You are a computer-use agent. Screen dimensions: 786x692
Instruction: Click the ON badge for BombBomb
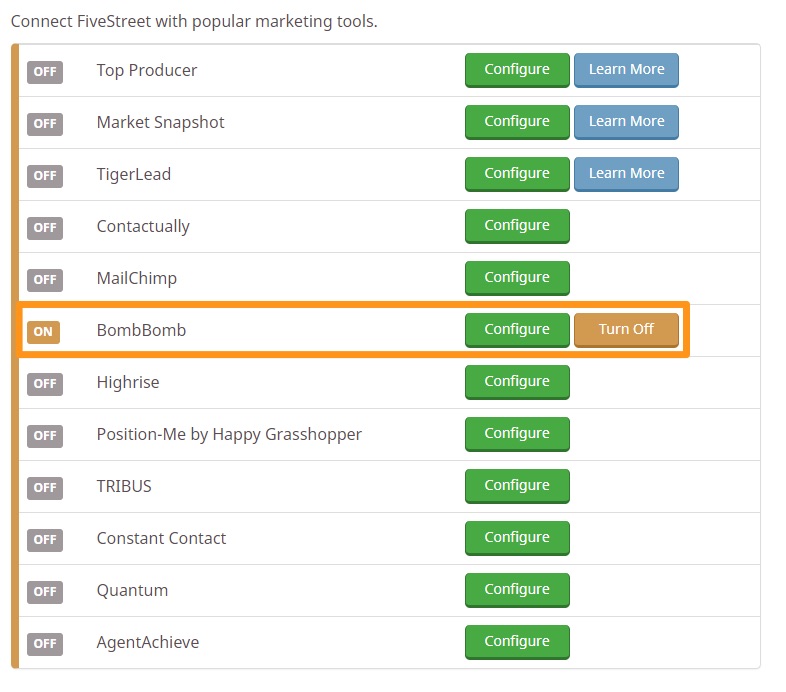43,331
